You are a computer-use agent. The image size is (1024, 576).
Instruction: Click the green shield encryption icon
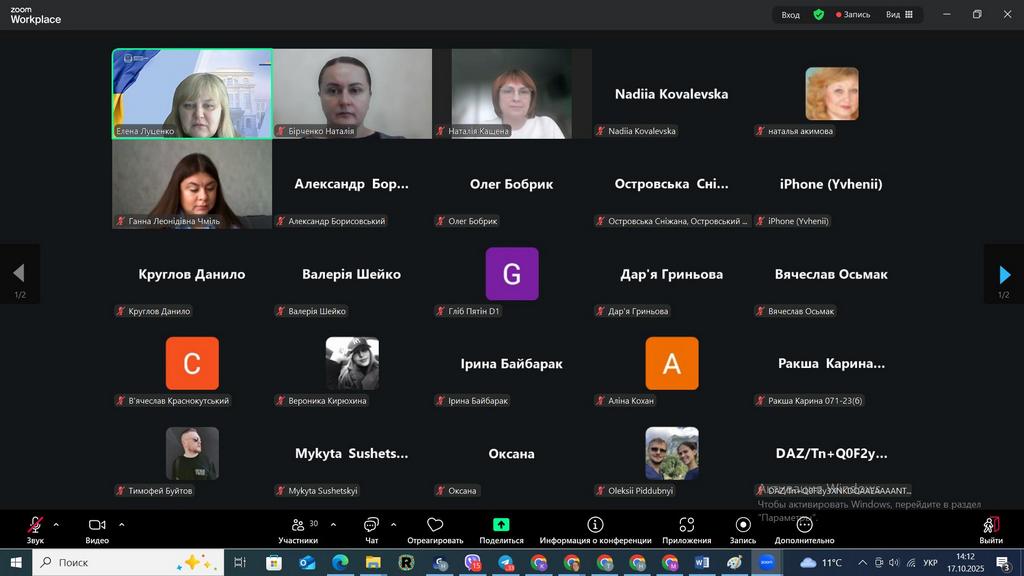pyautogui.click(x=819, y=15)
